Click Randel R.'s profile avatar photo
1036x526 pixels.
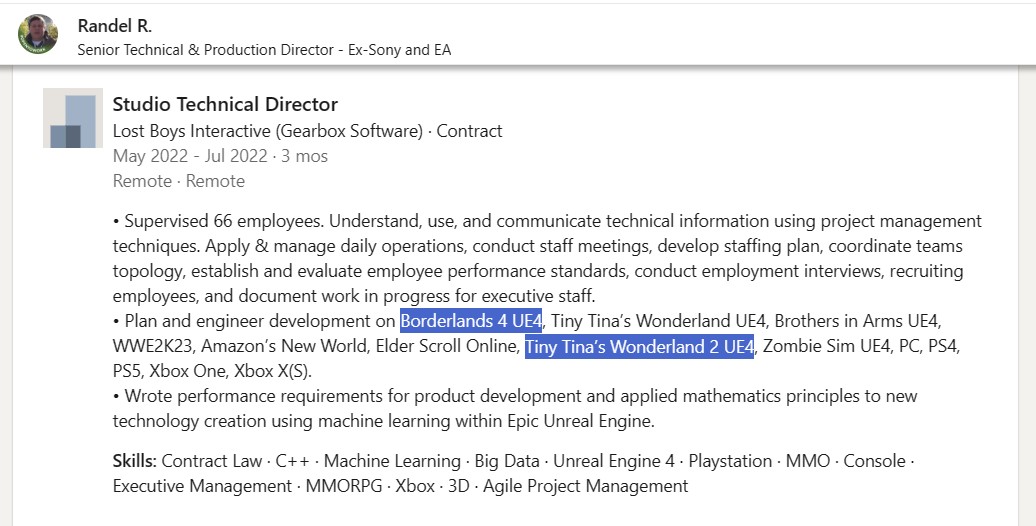(38, 34)
